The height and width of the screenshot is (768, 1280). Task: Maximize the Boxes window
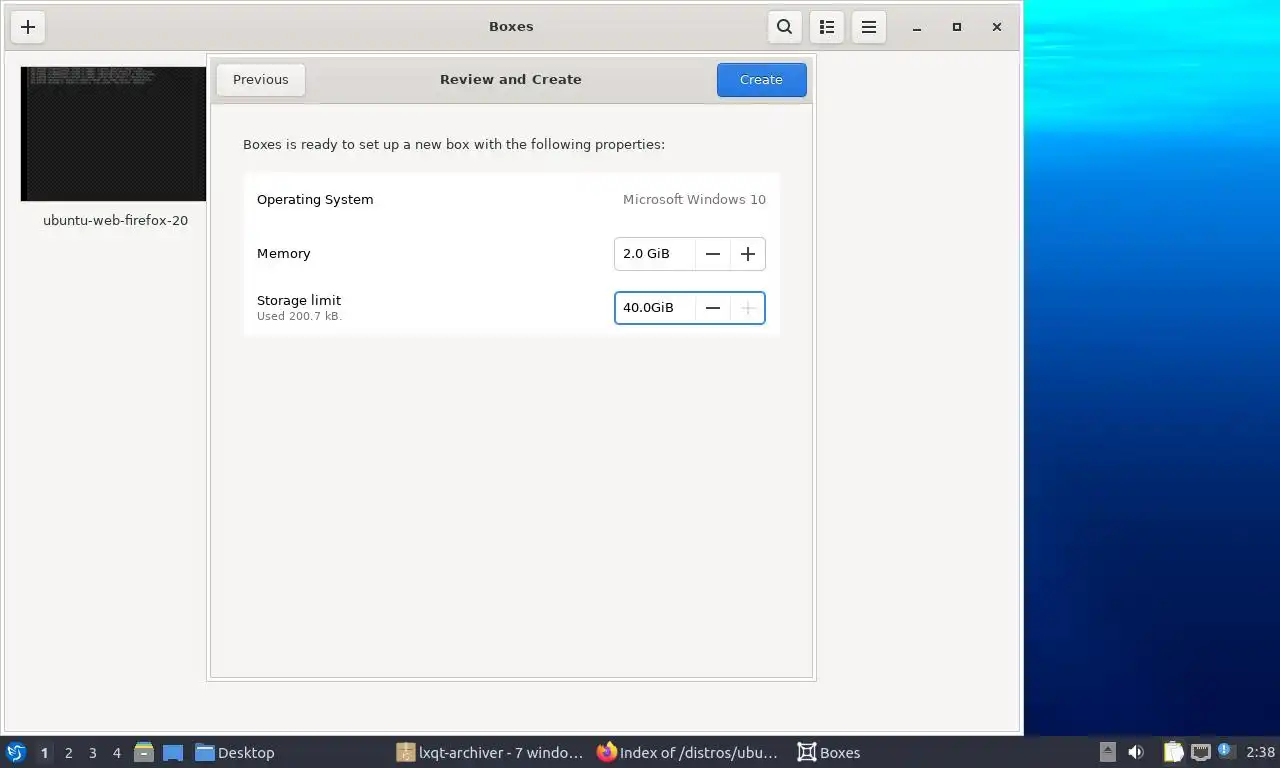click(957, 27)
